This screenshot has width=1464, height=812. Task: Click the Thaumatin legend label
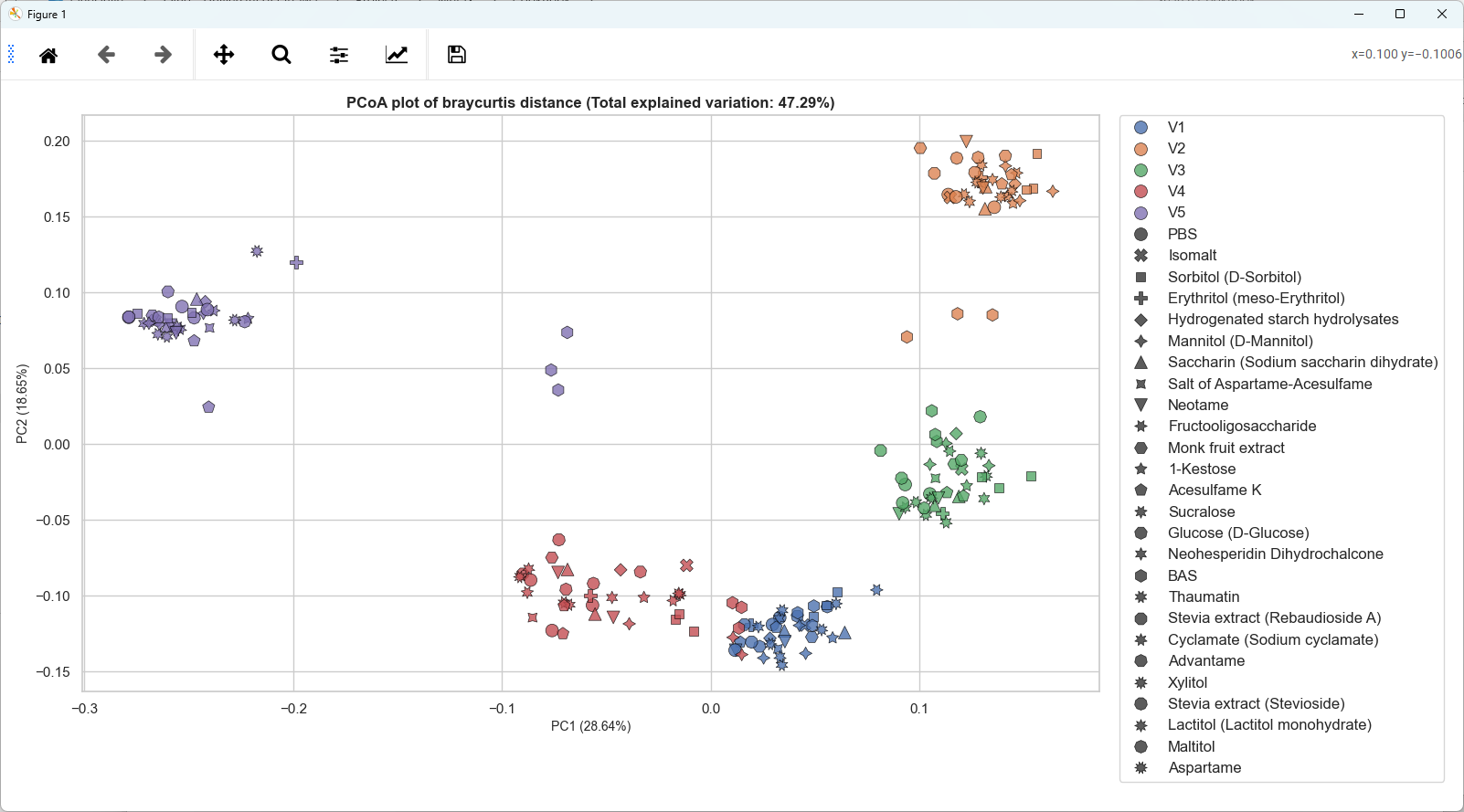point(1204,596)
